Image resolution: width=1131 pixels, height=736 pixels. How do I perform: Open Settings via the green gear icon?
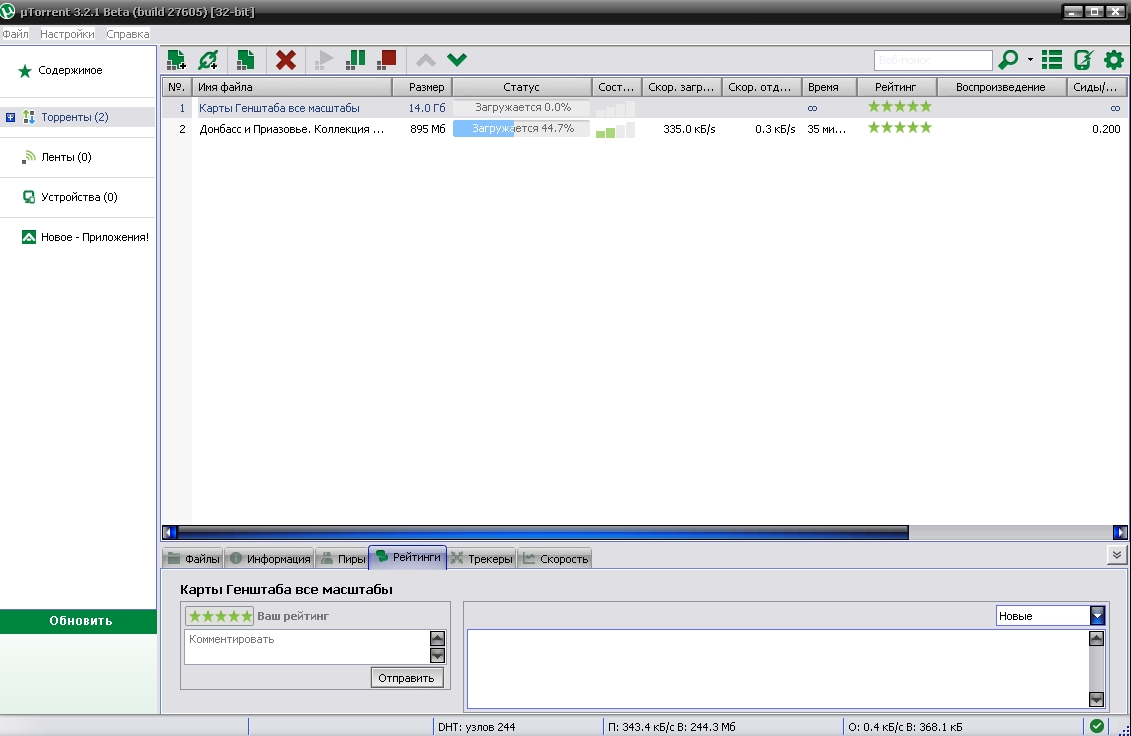(x=1113, y=60)
